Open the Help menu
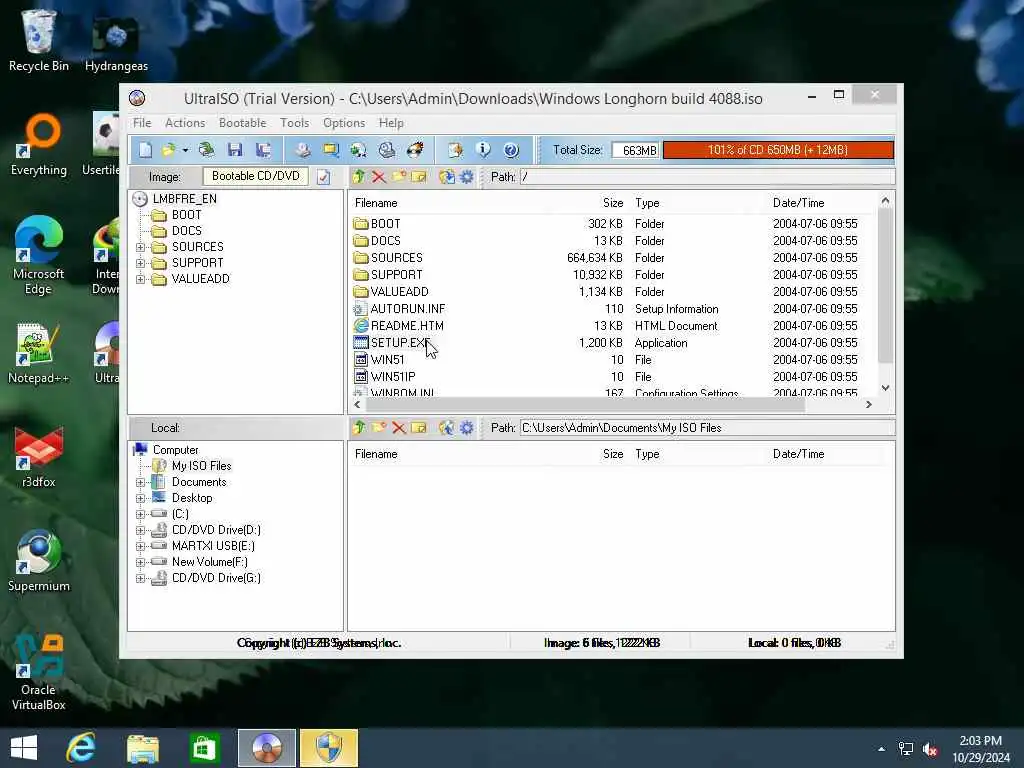 click(391, 123)
